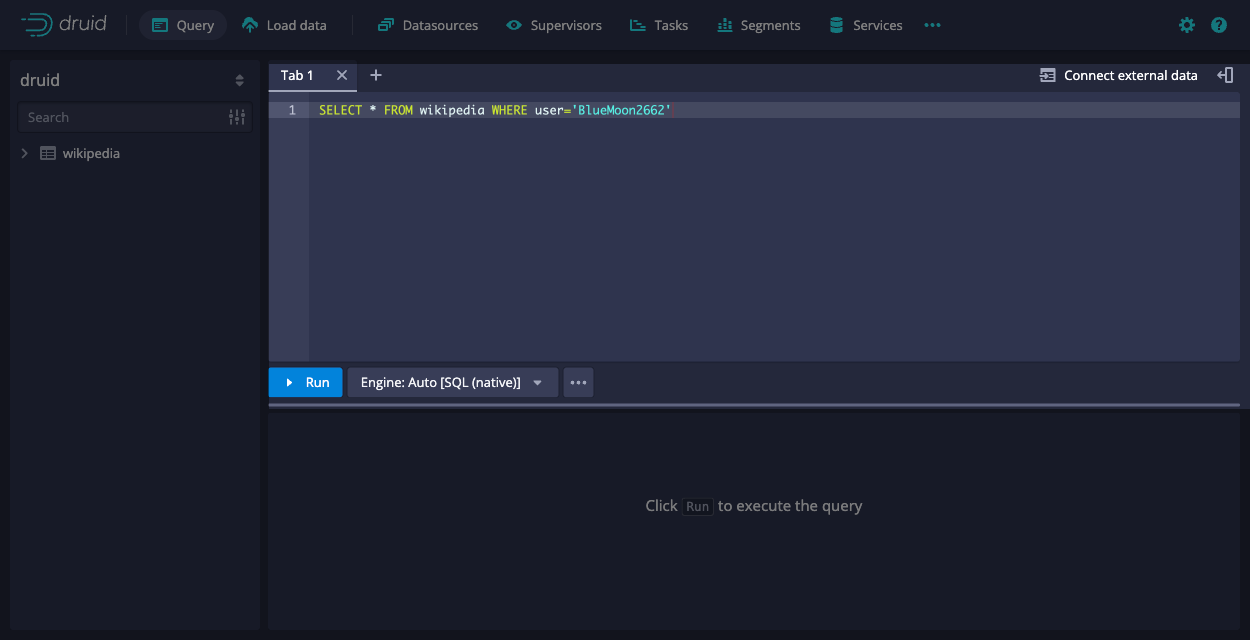The image size is (1250, 640).
Task: Navigate to the Segments view
Action: point(758,25)
